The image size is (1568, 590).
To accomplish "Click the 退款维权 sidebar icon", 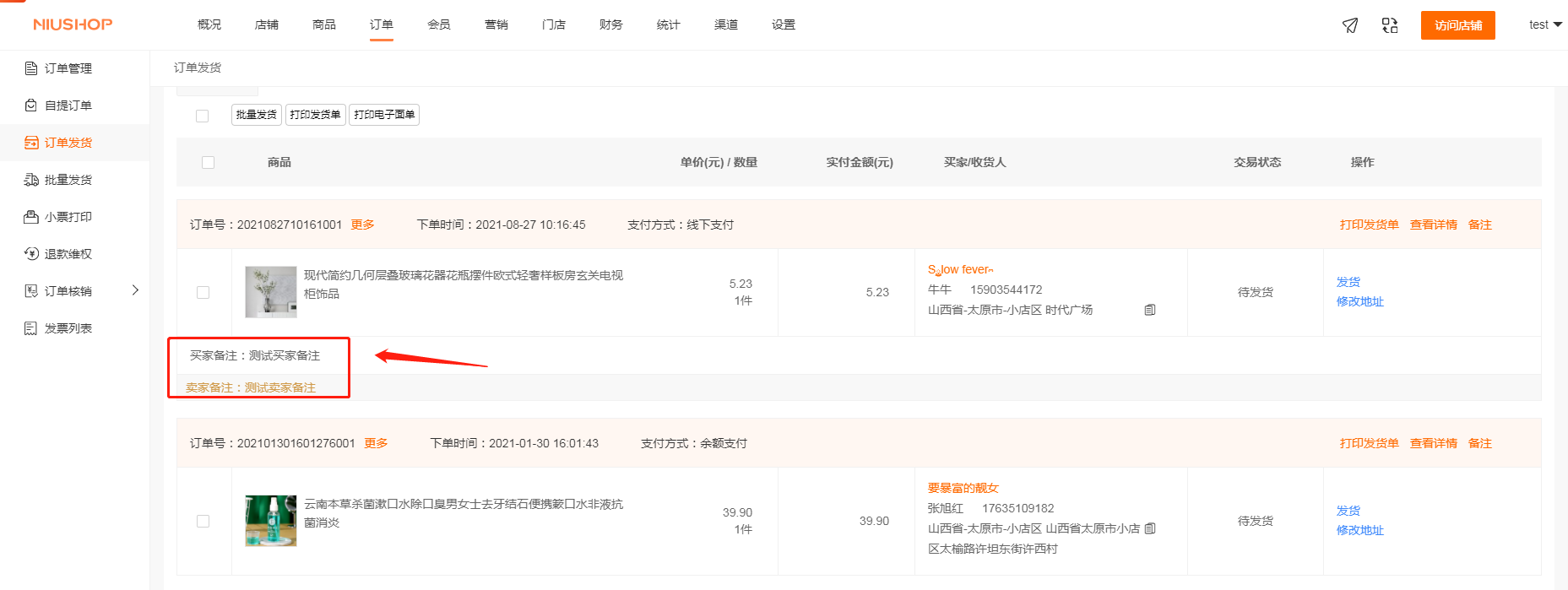I will [31, 254].
